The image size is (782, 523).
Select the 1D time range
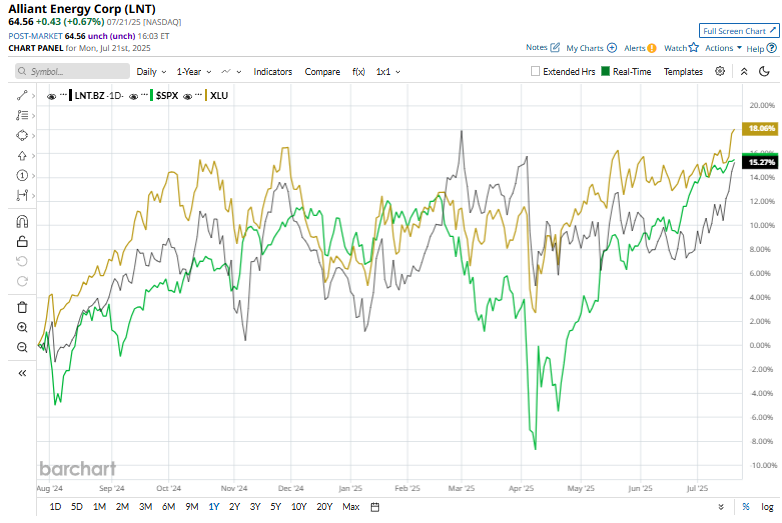pos(55,507)
